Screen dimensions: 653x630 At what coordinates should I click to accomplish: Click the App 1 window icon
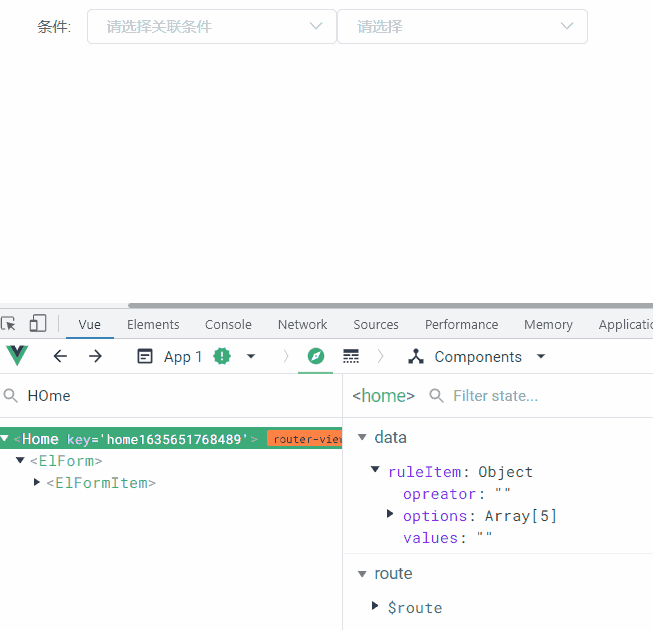(145, 356)
